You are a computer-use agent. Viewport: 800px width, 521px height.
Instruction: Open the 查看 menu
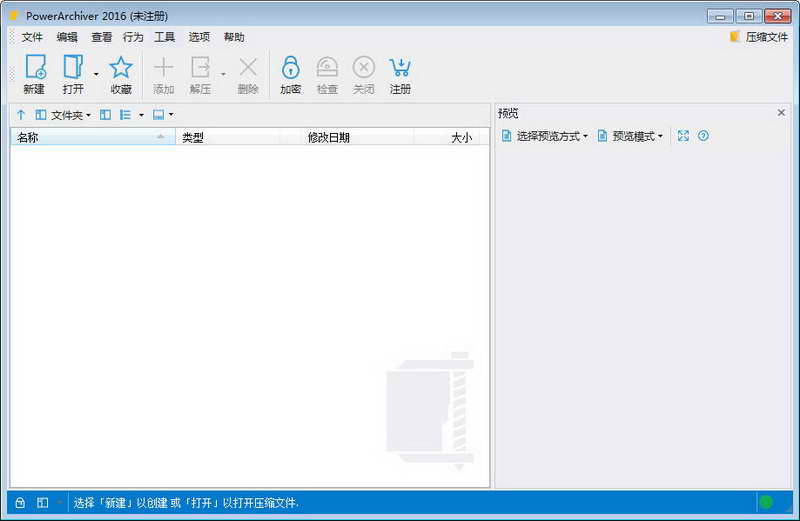pos(102,37)
